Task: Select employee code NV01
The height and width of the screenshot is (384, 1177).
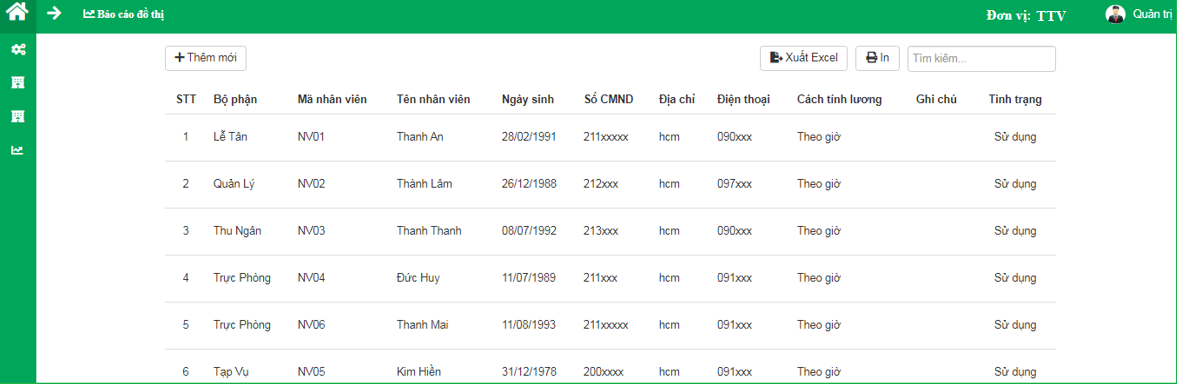Action: click(x=311, y=137)
